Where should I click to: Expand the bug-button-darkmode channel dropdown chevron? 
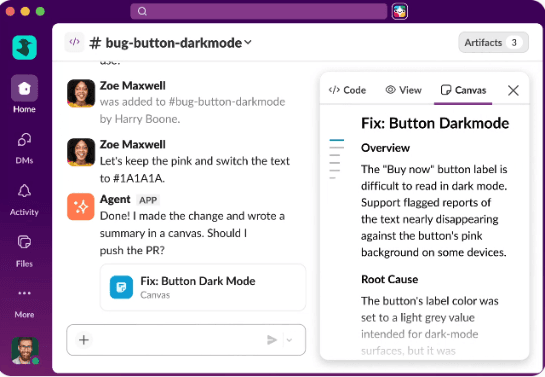pos(248,42)
